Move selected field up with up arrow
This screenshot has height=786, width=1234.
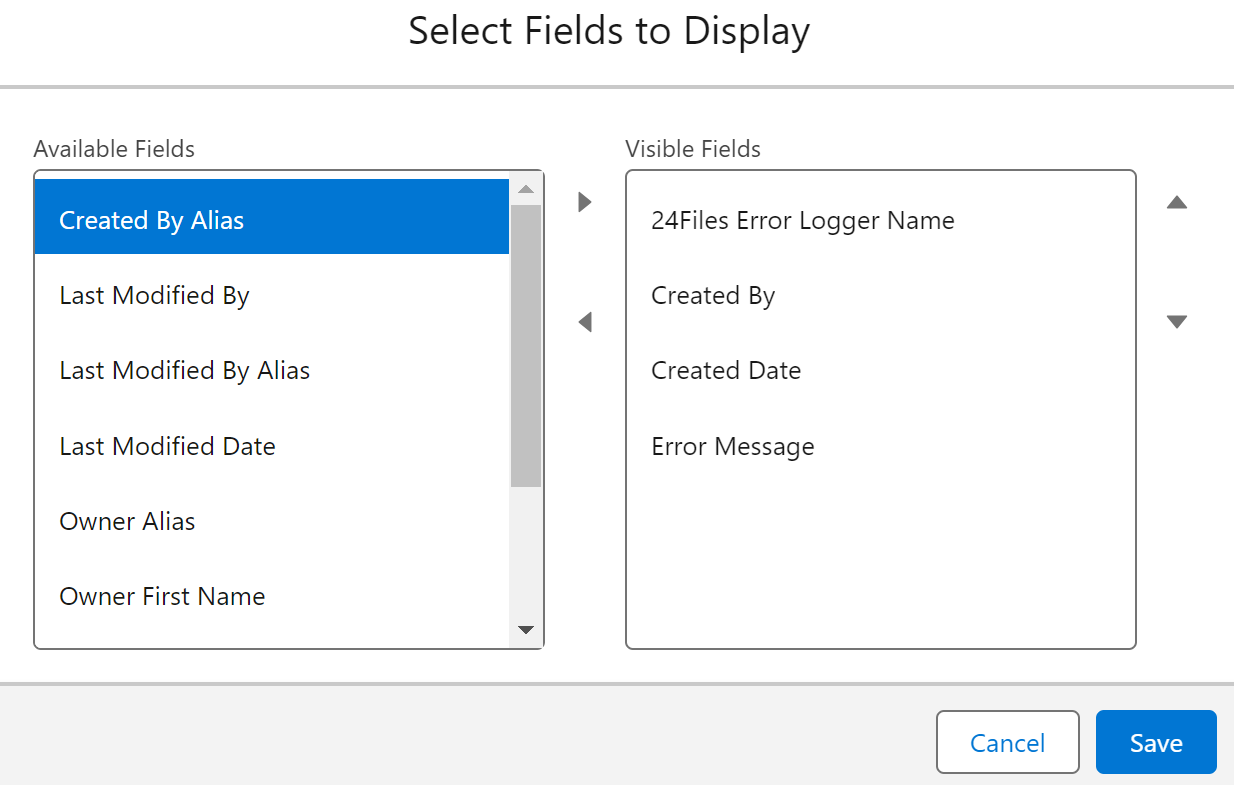click(1177, 202)
